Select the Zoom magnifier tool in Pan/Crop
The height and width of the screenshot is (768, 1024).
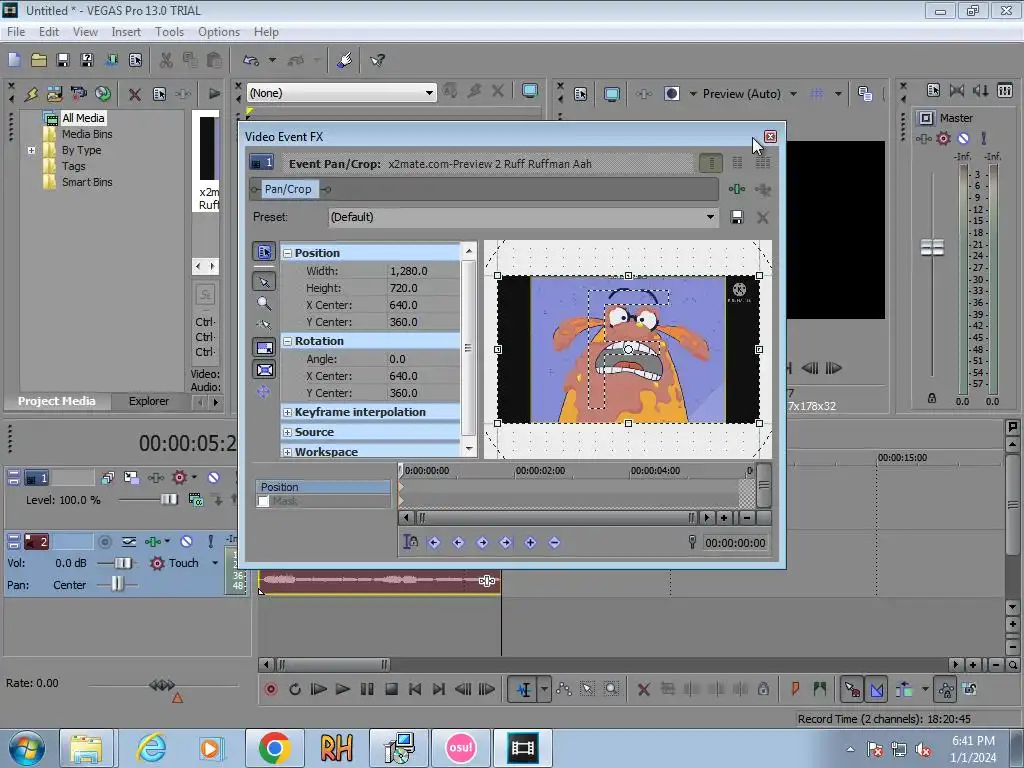point(264,303)
